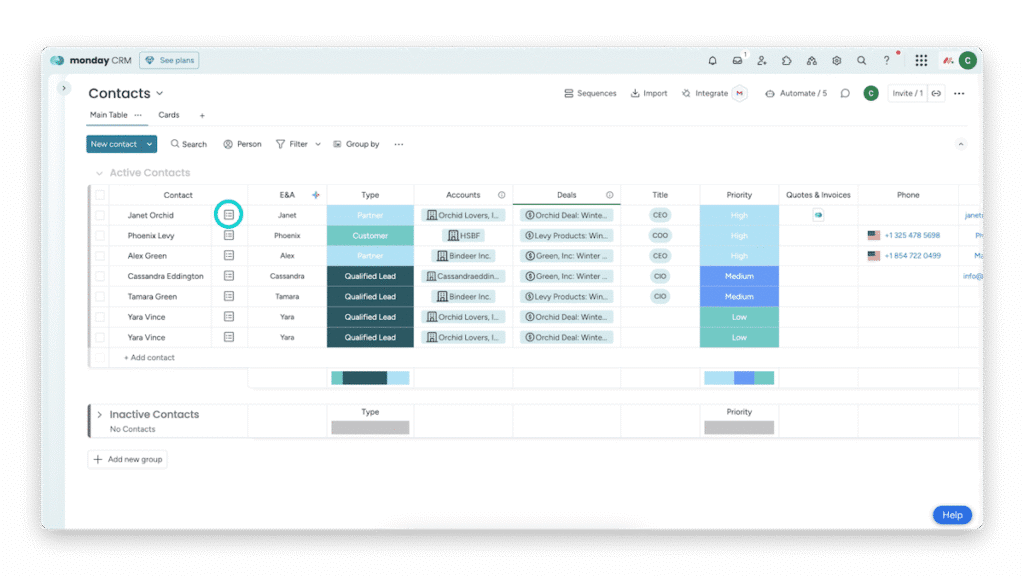Click the Type summary color bar under Active Contacts

coord(370,377)
